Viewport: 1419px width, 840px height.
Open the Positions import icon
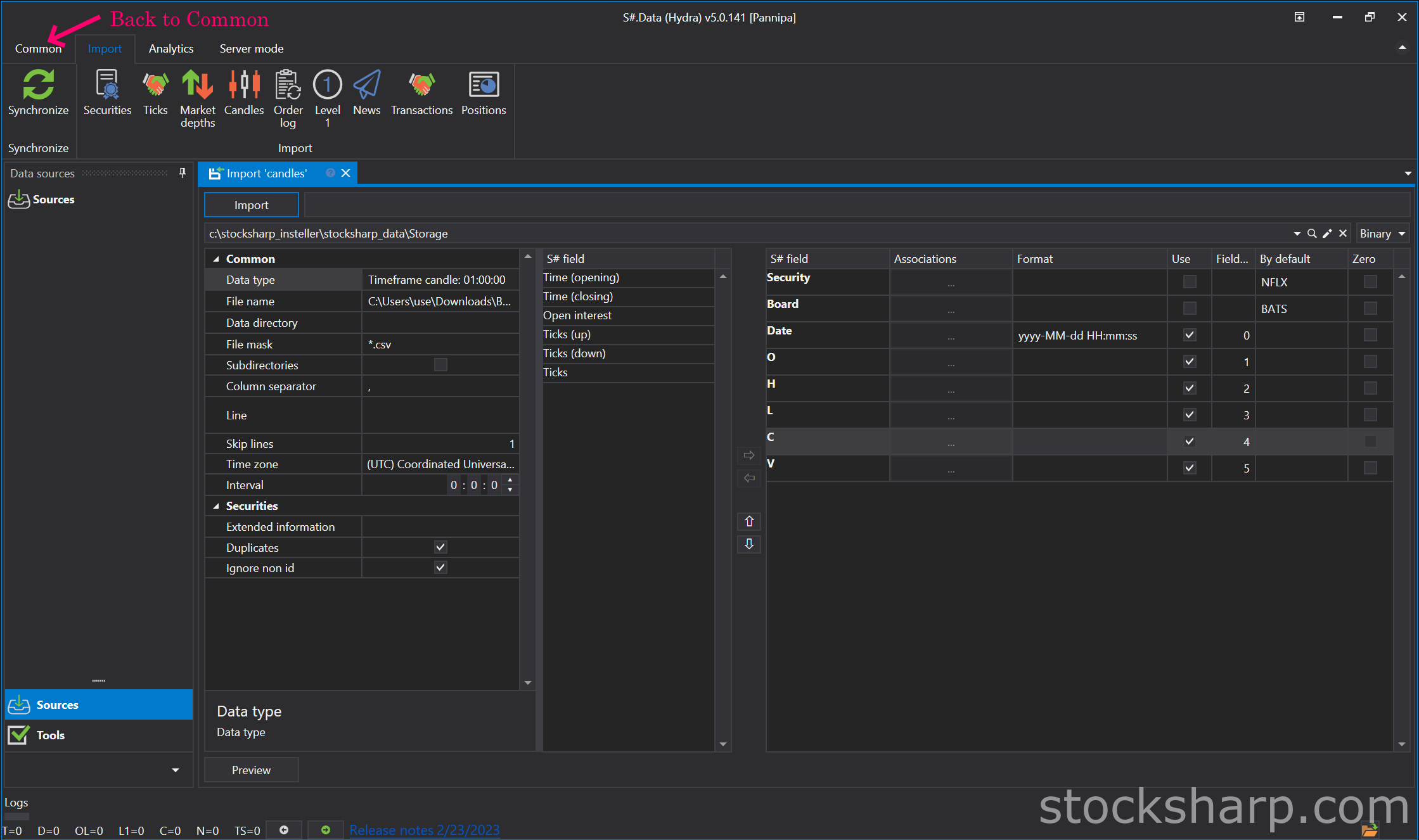pyautogui.click(x=483, y=86)
